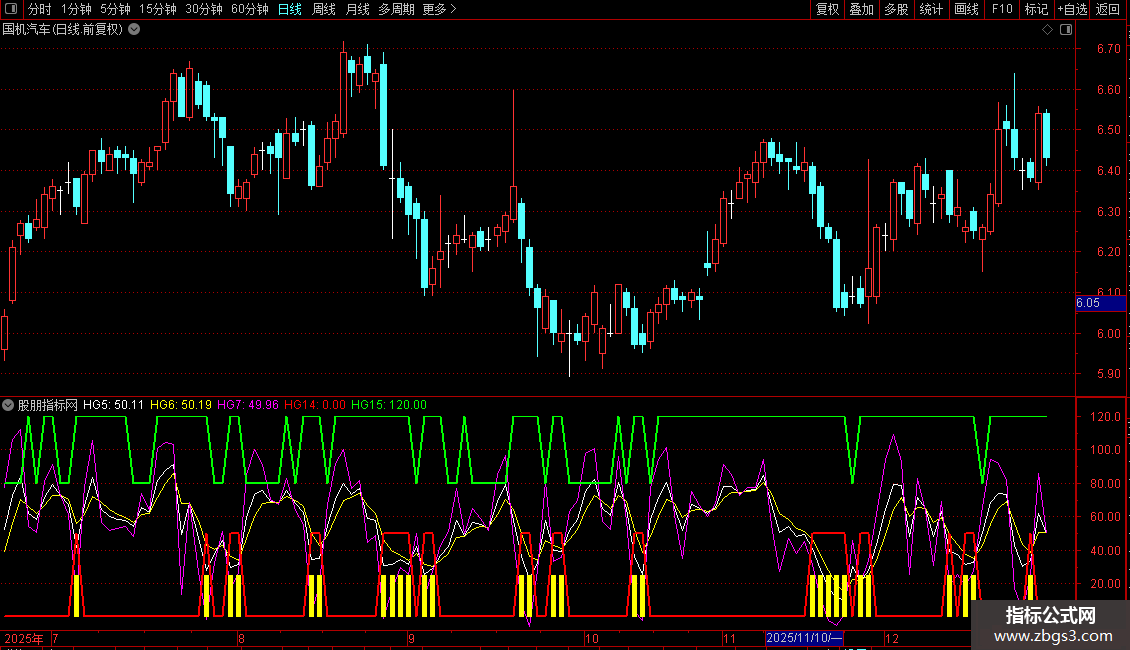Switch to 周线 weekly chart
Image resolution: width=1130 pixels, height=650 pixels.
pos(324,9)
